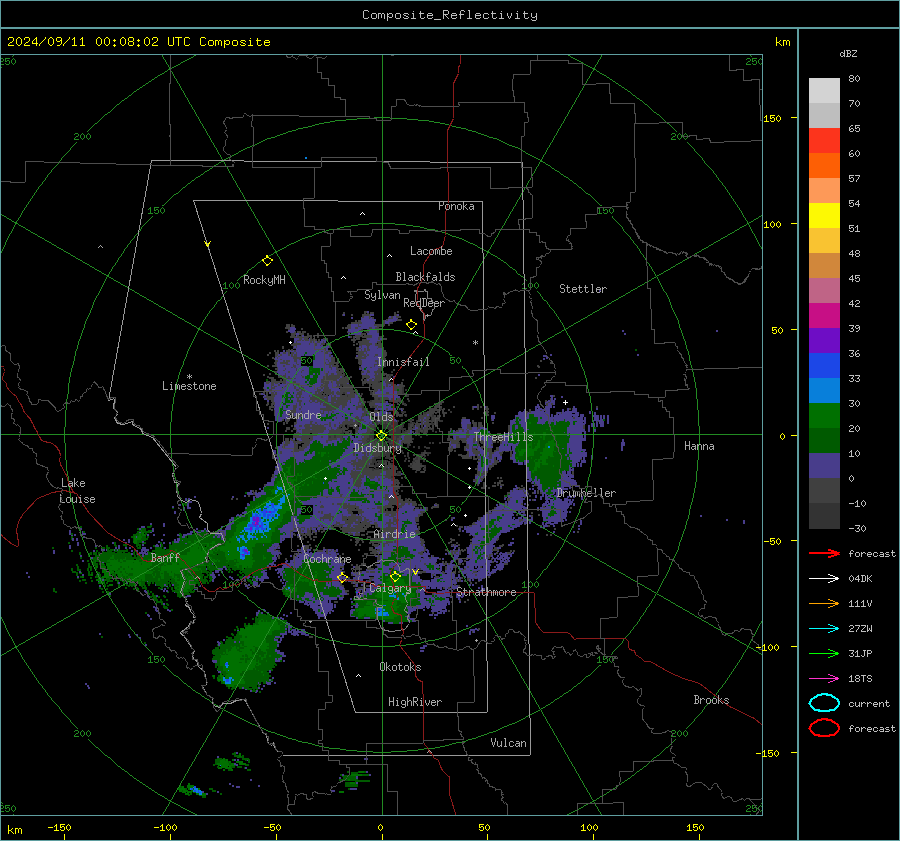The height and width of the screenshot is (841, 900).
Task: Click the ThreeHills label
Action: tap(503, 437)
